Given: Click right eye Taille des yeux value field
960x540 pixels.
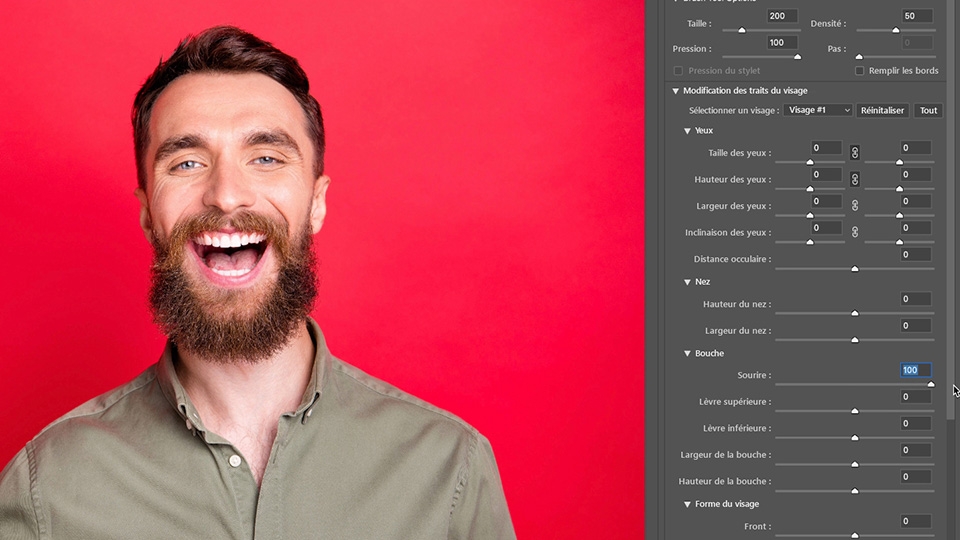Looking at the screenshot, I should (x=916, y=148).
